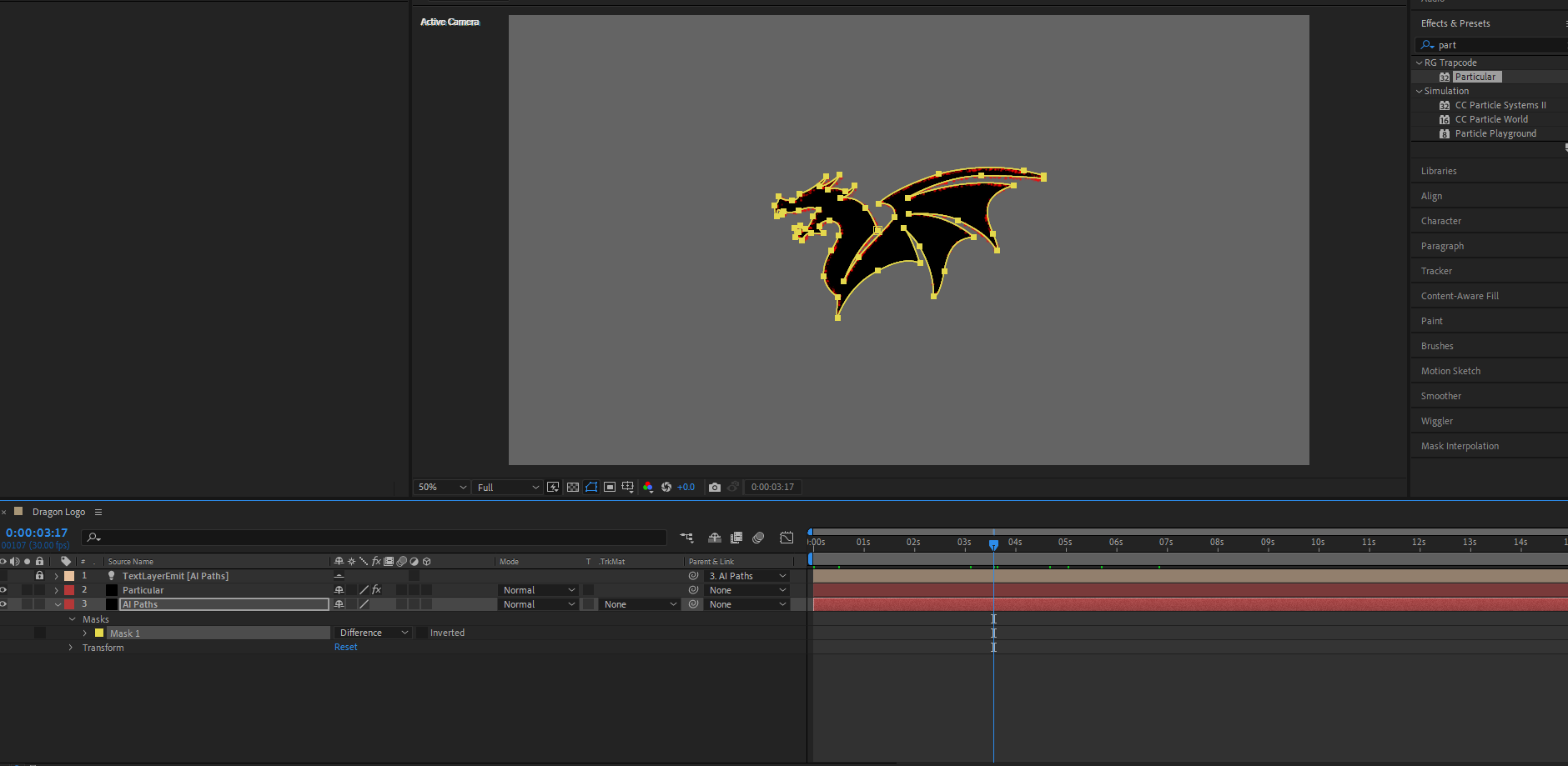Select the Region of Interest tool
This screenshot has height=766, width=1568.
[610, 487]
